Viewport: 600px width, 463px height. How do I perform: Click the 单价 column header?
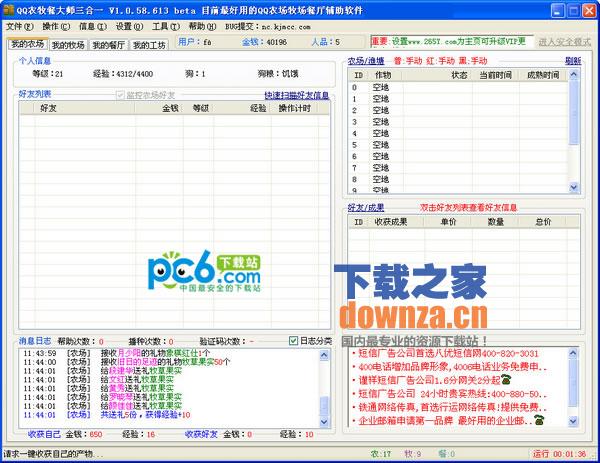tap(448, 222)
